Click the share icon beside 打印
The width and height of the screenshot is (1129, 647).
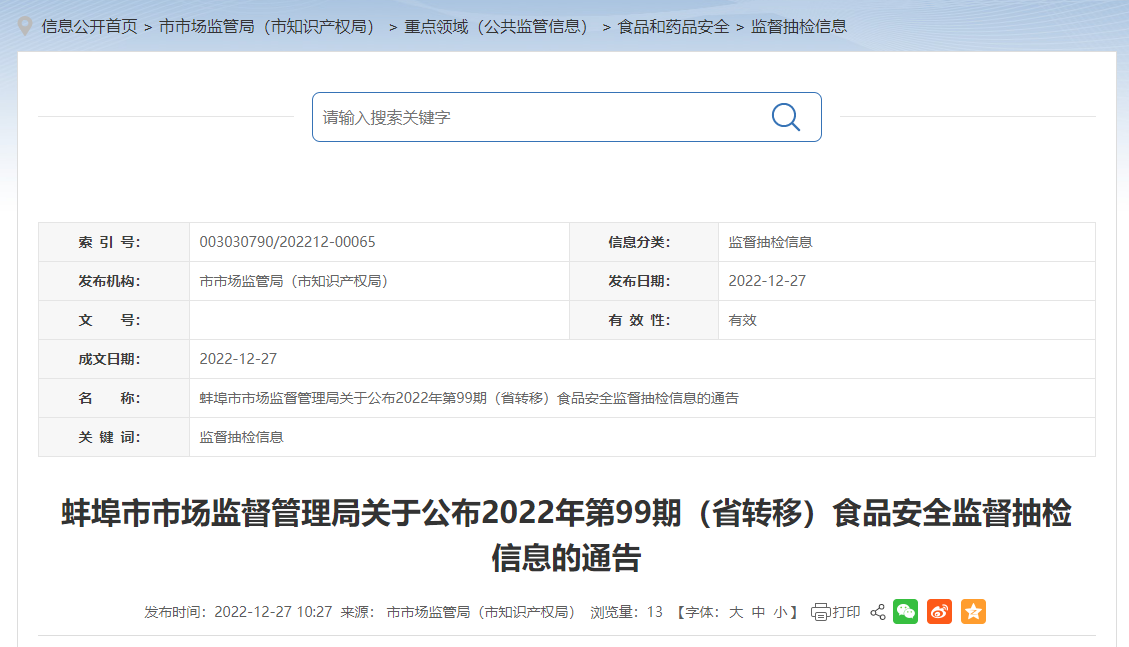pyautogui.click(x=878, y=612)
